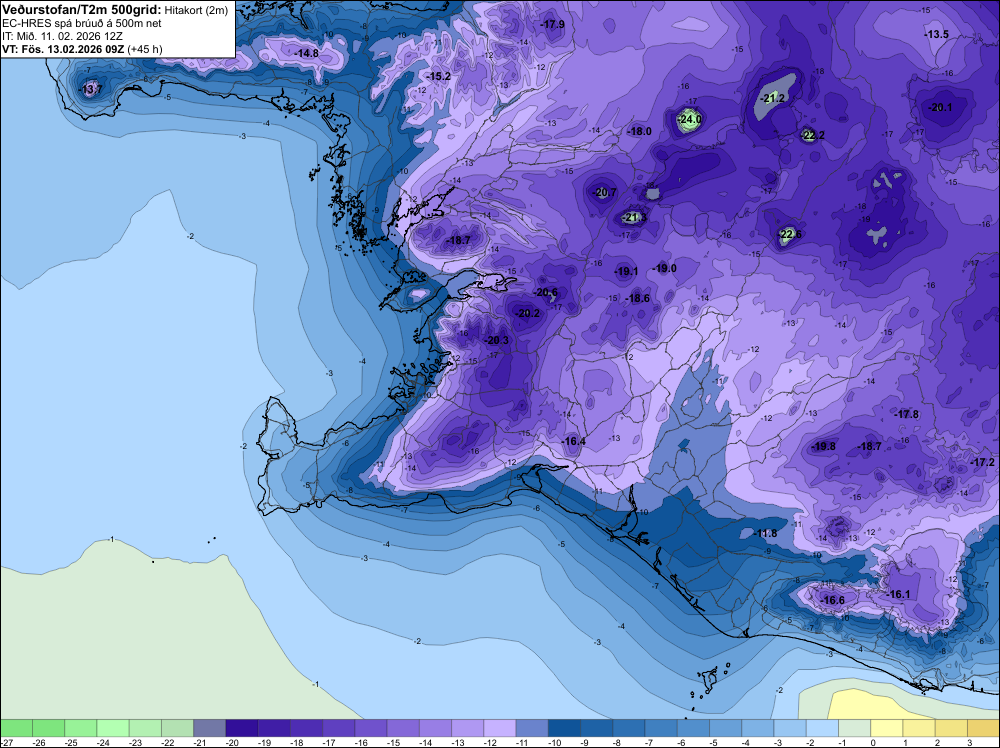Image resolution: width=1000 pixels, height=748 pixels.
Task: Select the -20.7 temperature label
Action: click(605, 193)
